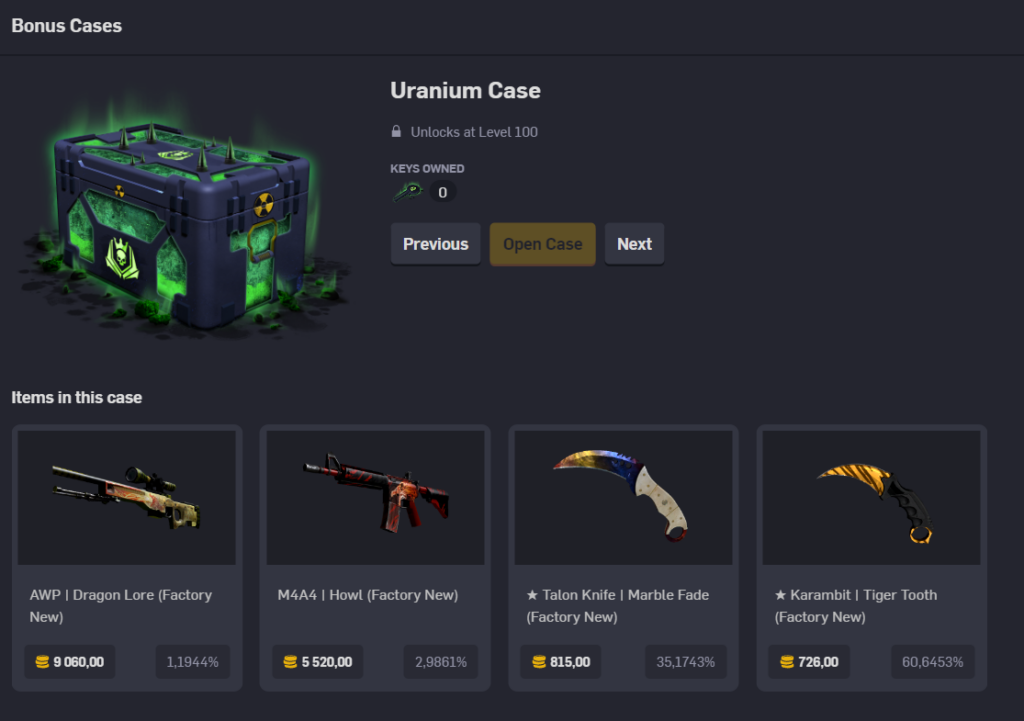Click the green Uranium Case box image
This screenshot has height=721, width=1024.
point(183,222)
